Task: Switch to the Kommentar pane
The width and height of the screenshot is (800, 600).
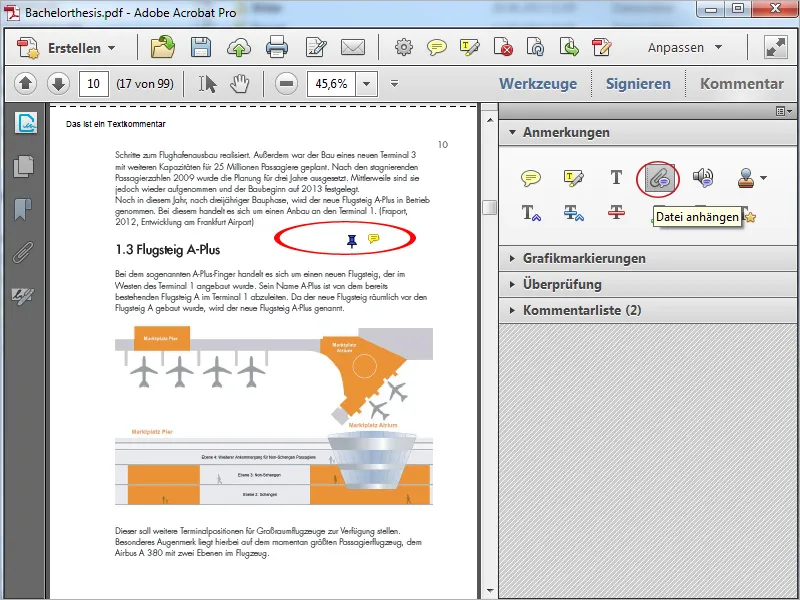Action: (x=741, y=84)
